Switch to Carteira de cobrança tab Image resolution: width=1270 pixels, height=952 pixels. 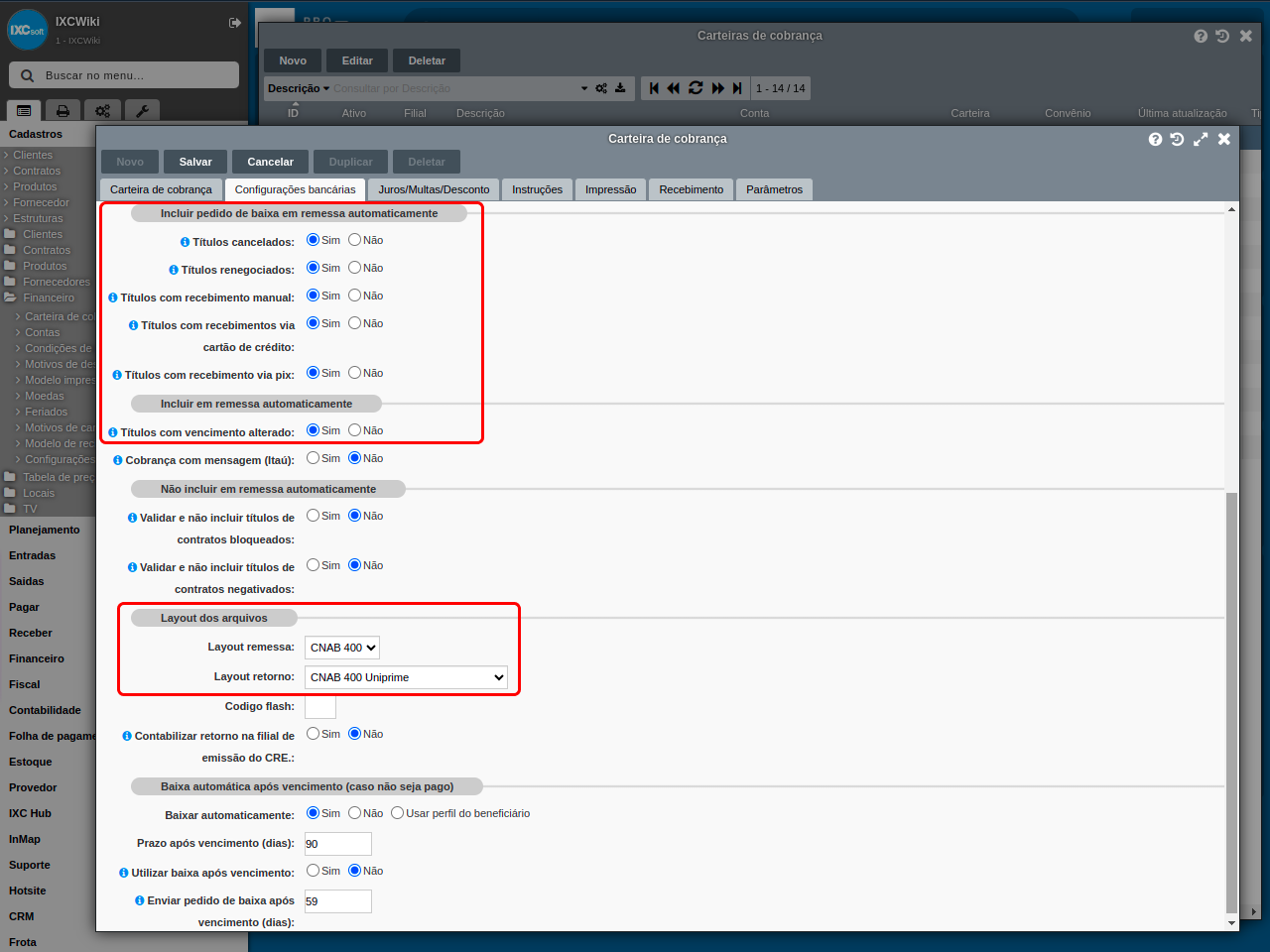[161, 189]
